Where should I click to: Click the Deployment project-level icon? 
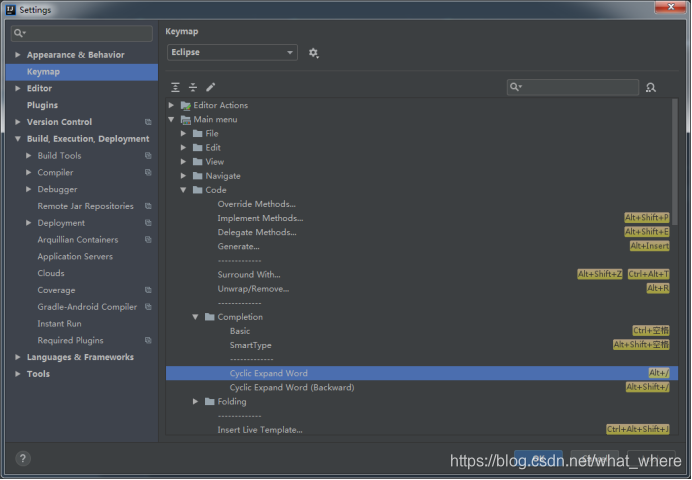point(148,223)
